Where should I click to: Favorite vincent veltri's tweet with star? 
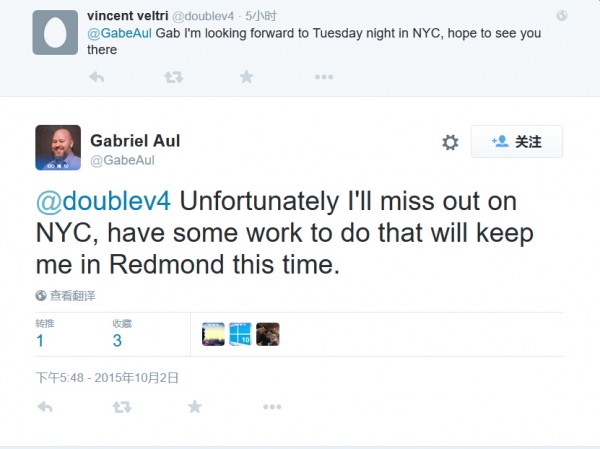coord(246,77)
